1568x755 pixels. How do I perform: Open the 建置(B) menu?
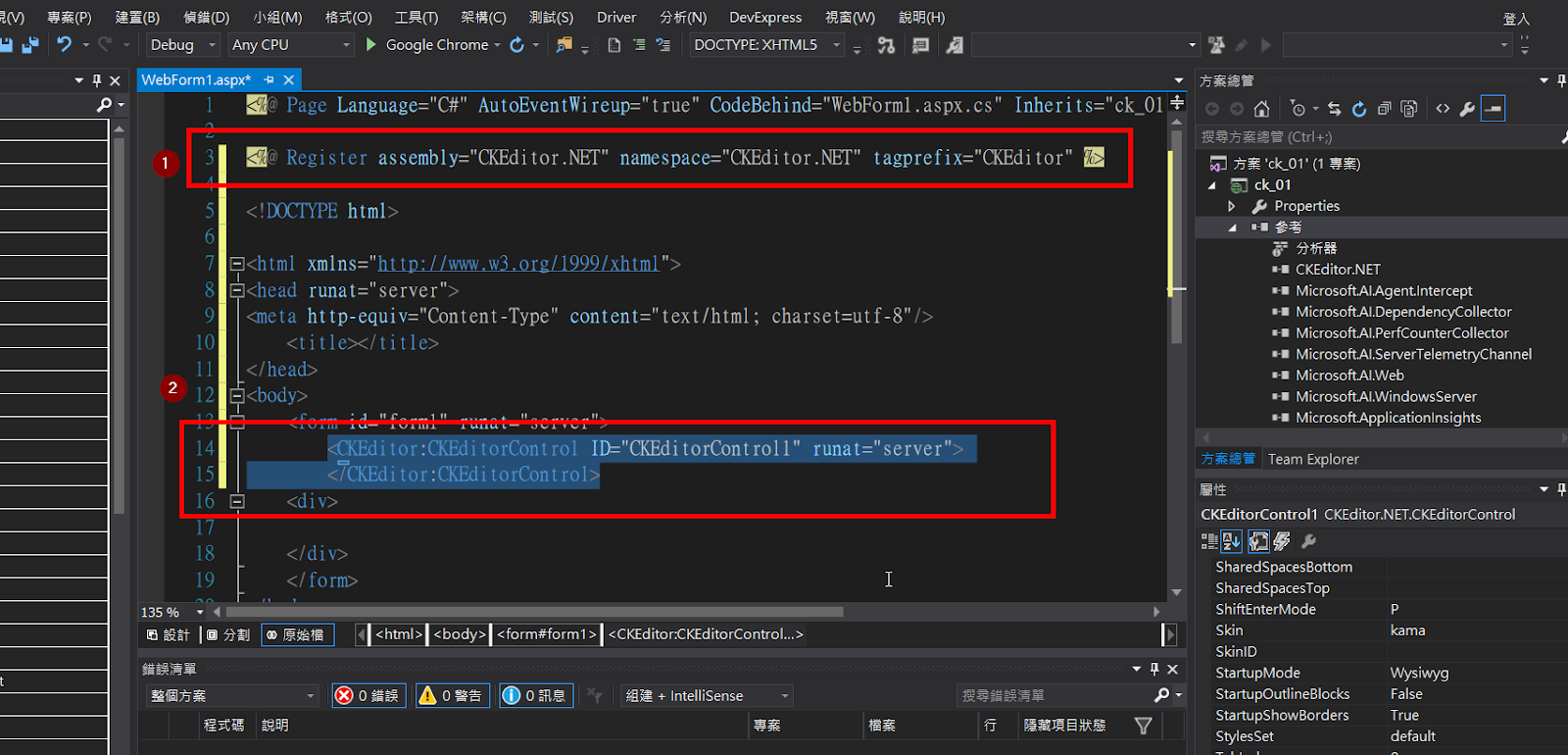137,17
